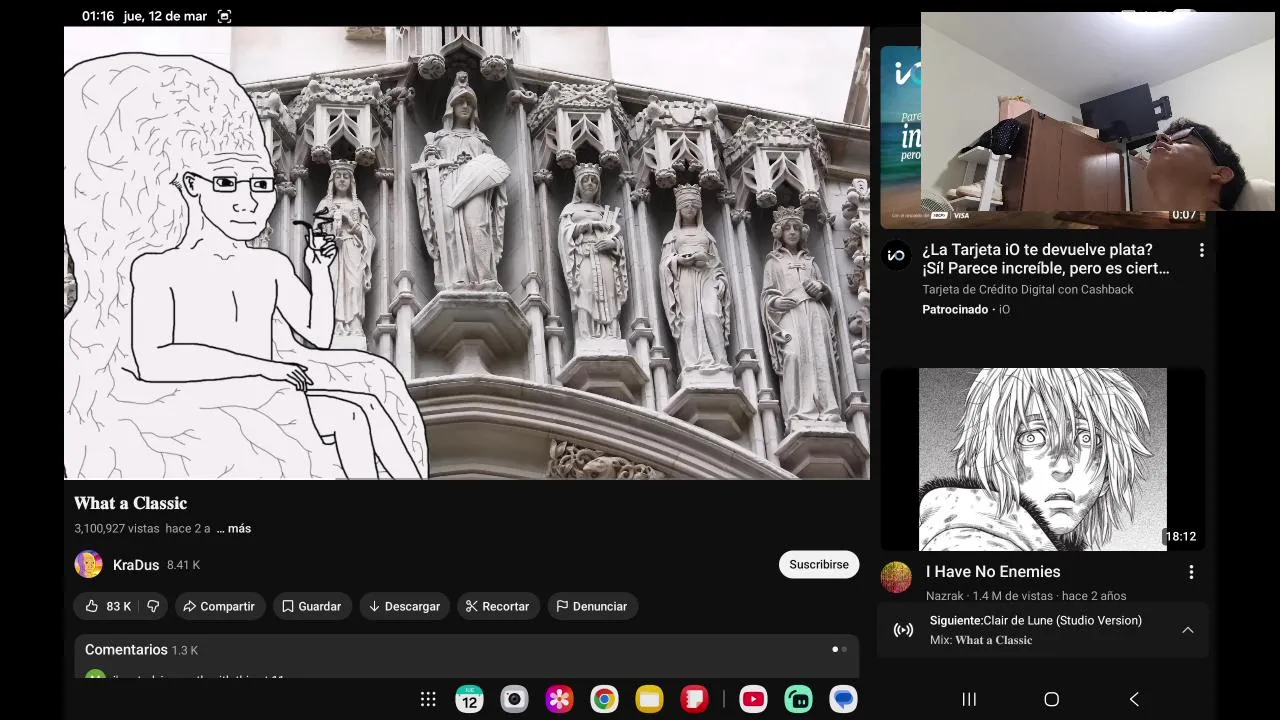Click the Nazrak channel avatar

(x=896, y=577)
